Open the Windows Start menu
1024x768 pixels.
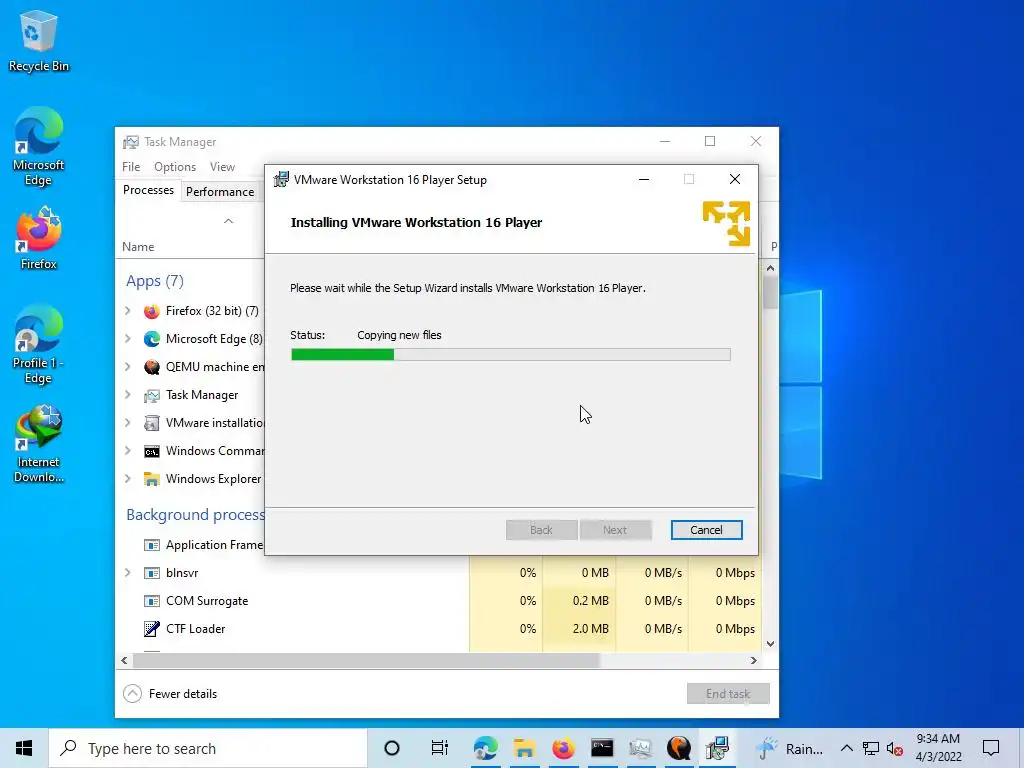(x=24, y=748)
